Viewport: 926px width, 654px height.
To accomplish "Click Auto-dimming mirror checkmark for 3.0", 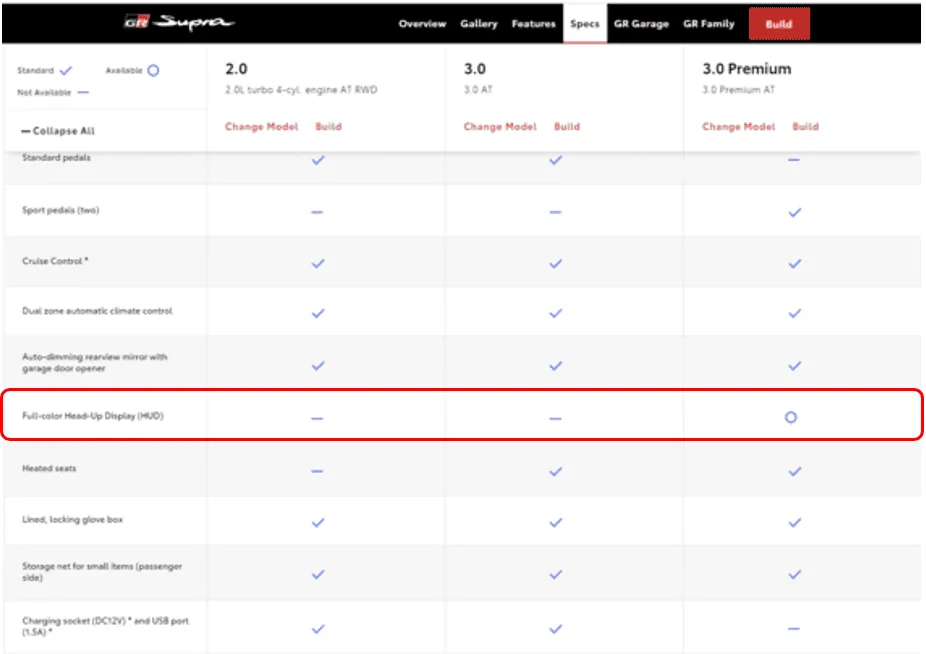I will click(556, 366).
